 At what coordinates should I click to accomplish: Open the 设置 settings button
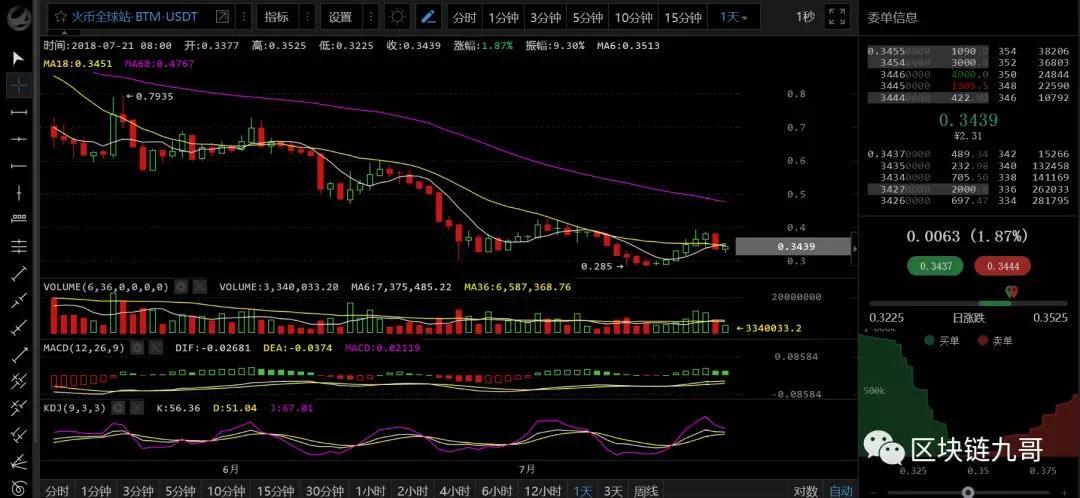tap(341, 17)
